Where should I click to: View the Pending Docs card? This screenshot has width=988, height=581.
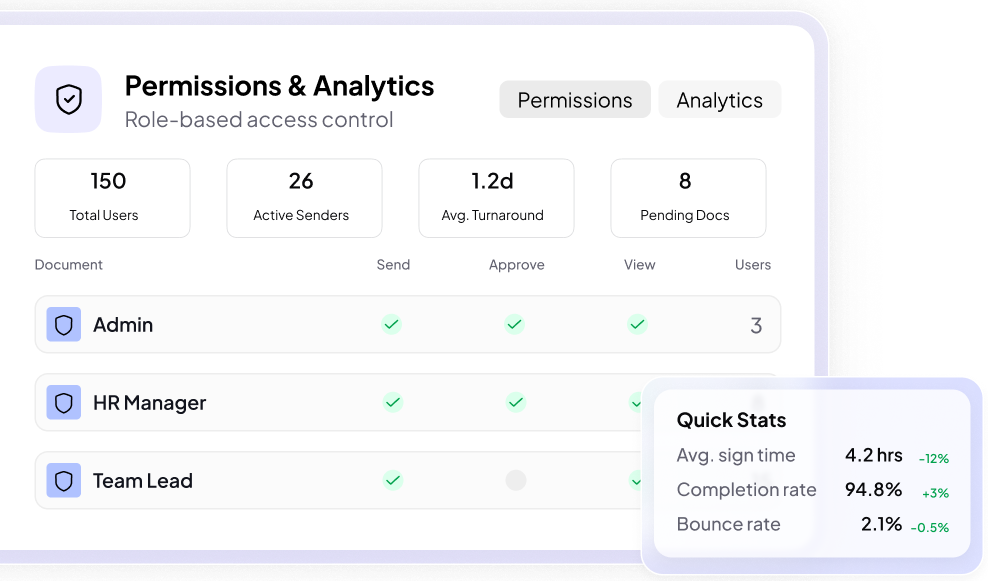[688, 198]
